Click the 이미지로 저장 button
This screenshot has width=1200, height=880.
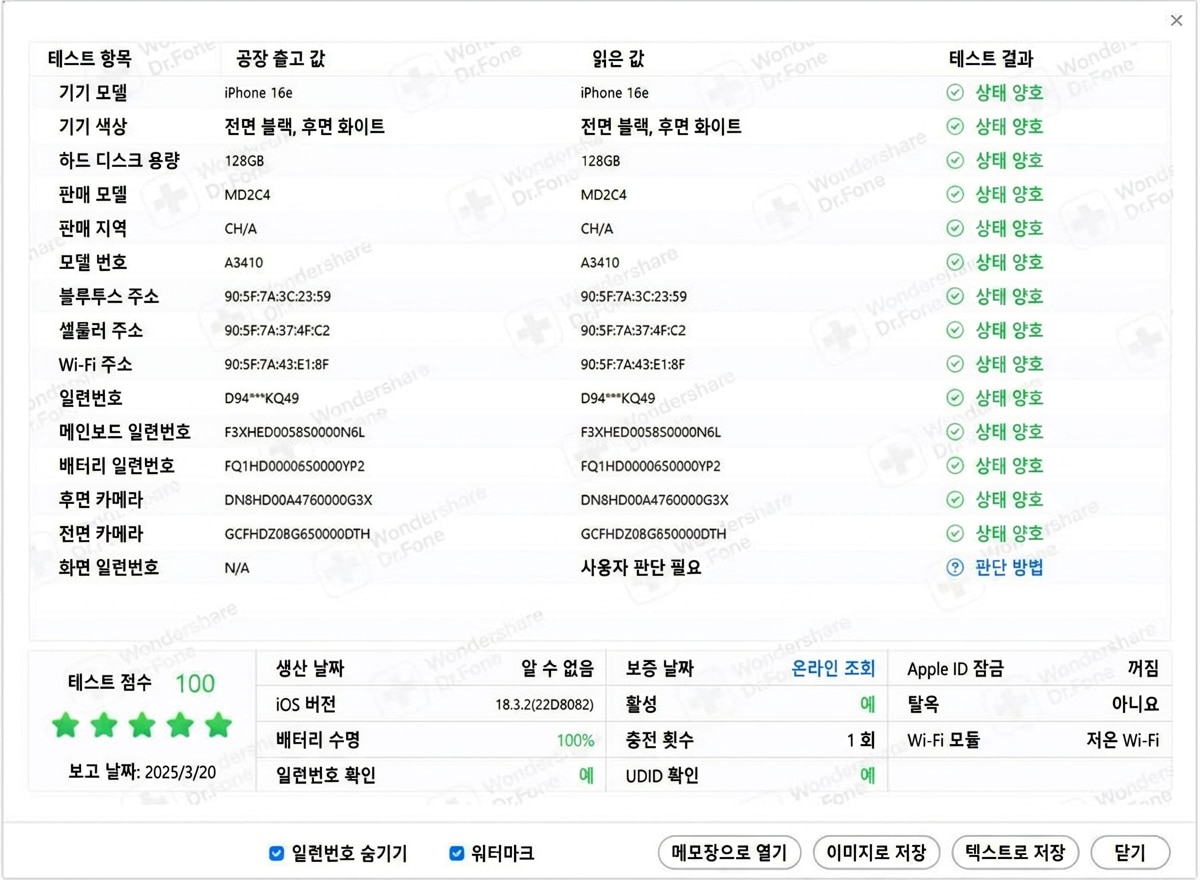click(x=876, y=853)
